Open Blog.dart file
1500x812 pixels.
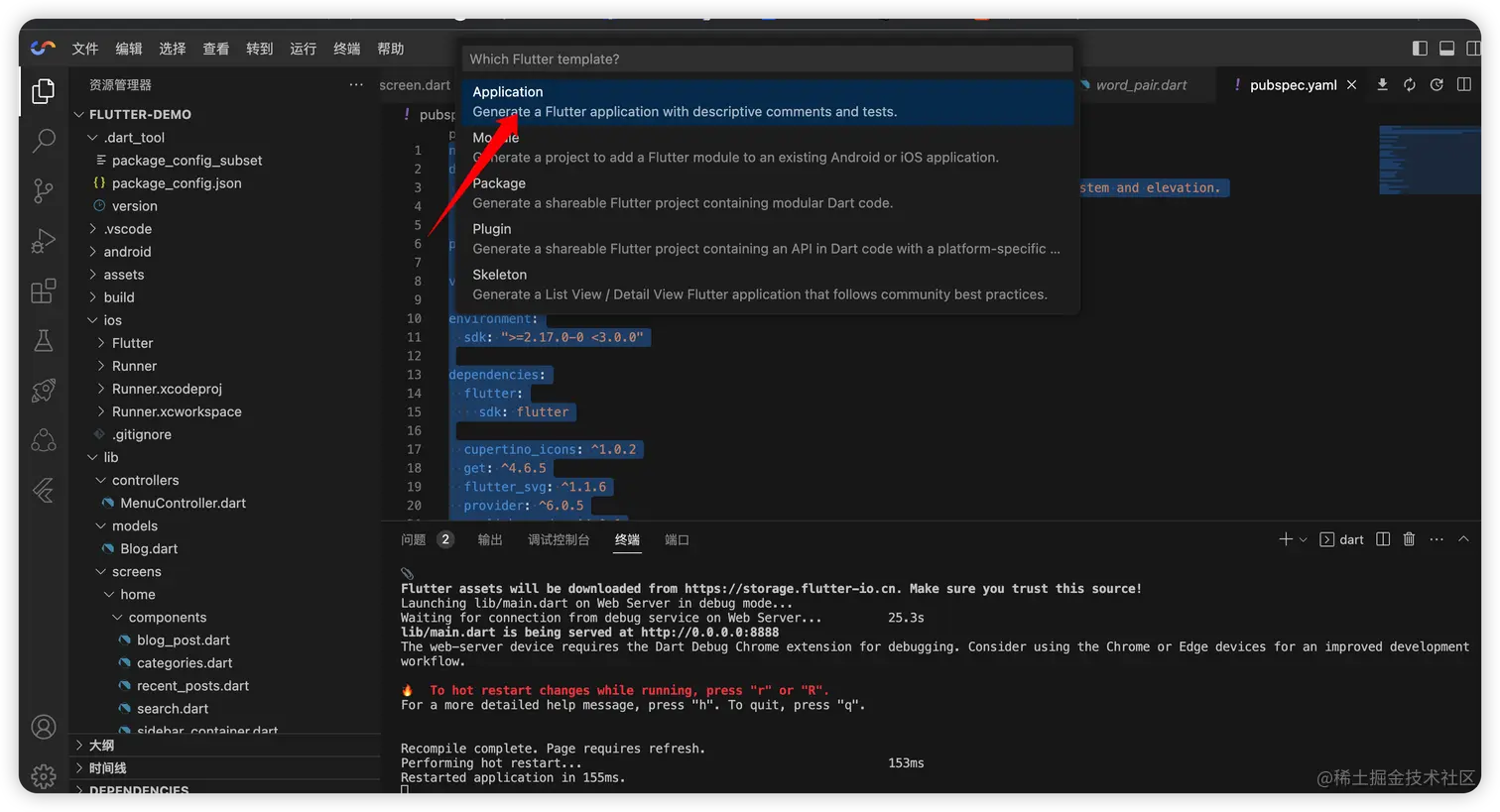(x=225, y=548)
